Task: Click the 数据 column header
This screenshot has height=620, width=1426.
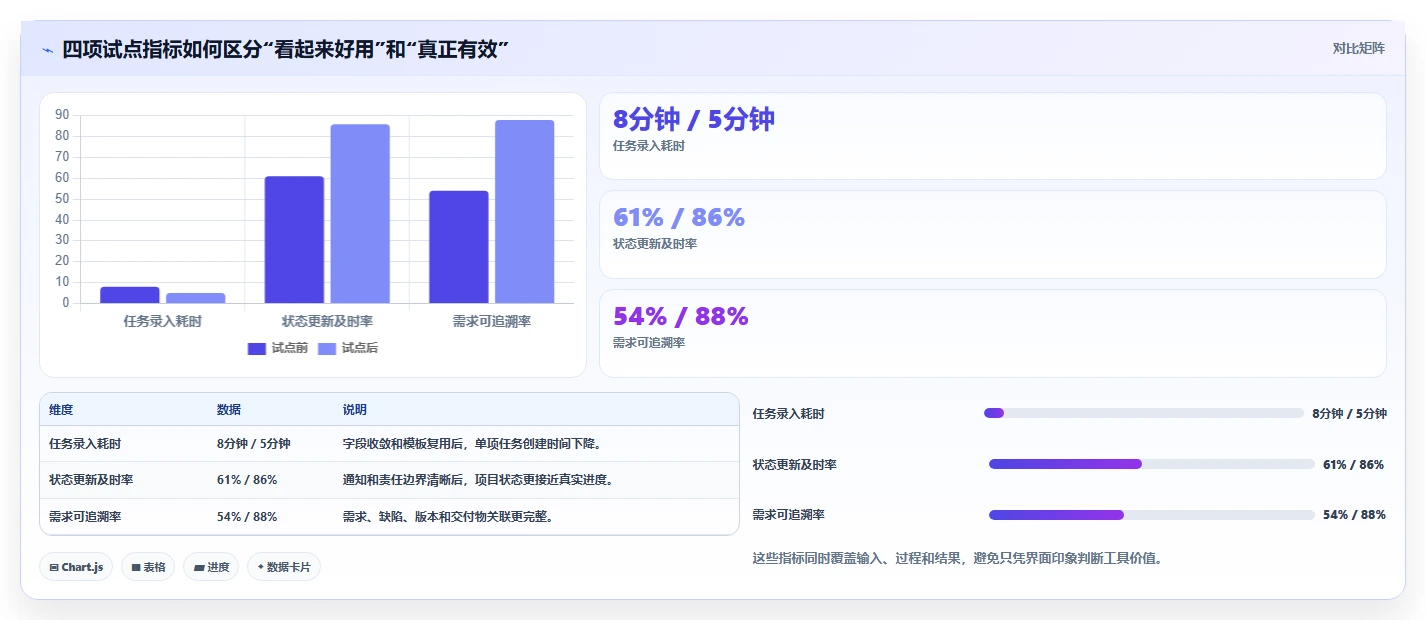Action: (229, 410)
